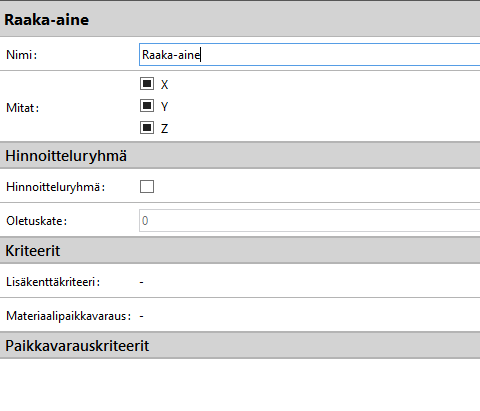The height and width of the screenshot is (411, 480).
Task: Click the Oletuskate value field
Action: [x=309, y=221]
